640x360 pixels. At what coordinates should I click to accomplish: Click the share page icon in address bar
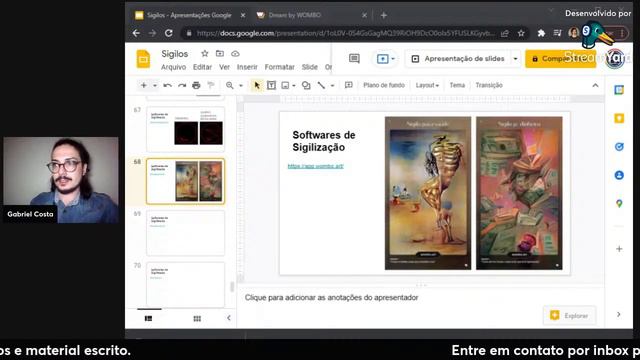coord(505,33)
